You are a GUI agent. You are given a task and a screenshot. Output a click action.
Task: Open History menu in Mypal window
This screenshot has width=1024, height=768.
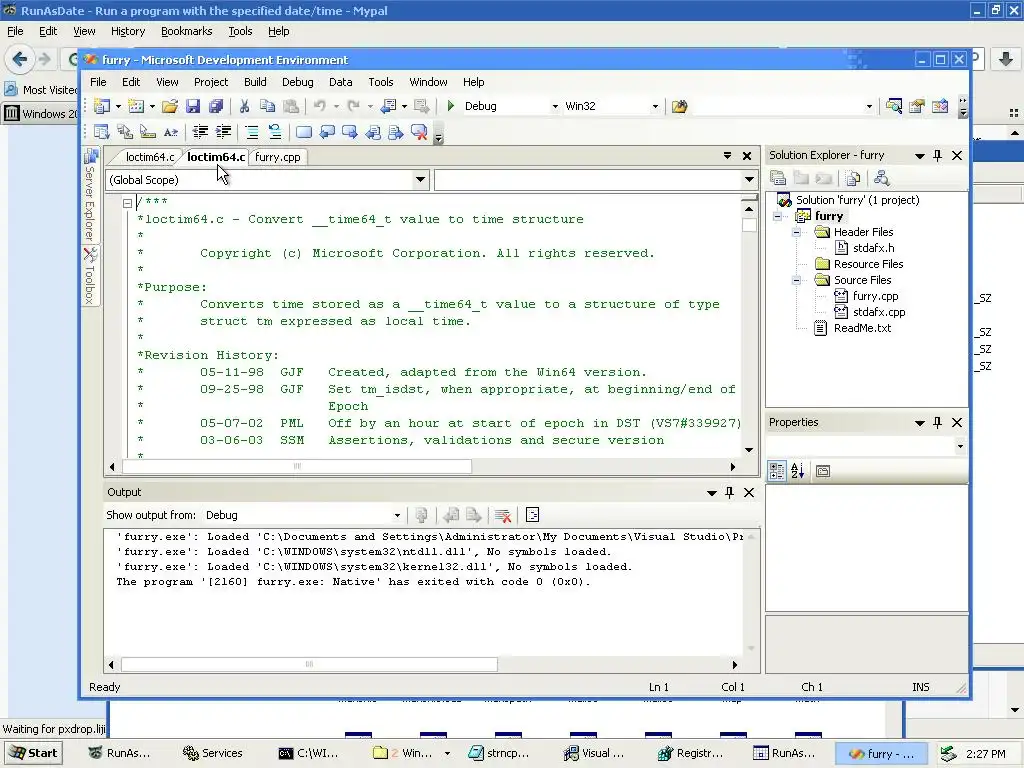pyautogui.click(x=127, y=31)
